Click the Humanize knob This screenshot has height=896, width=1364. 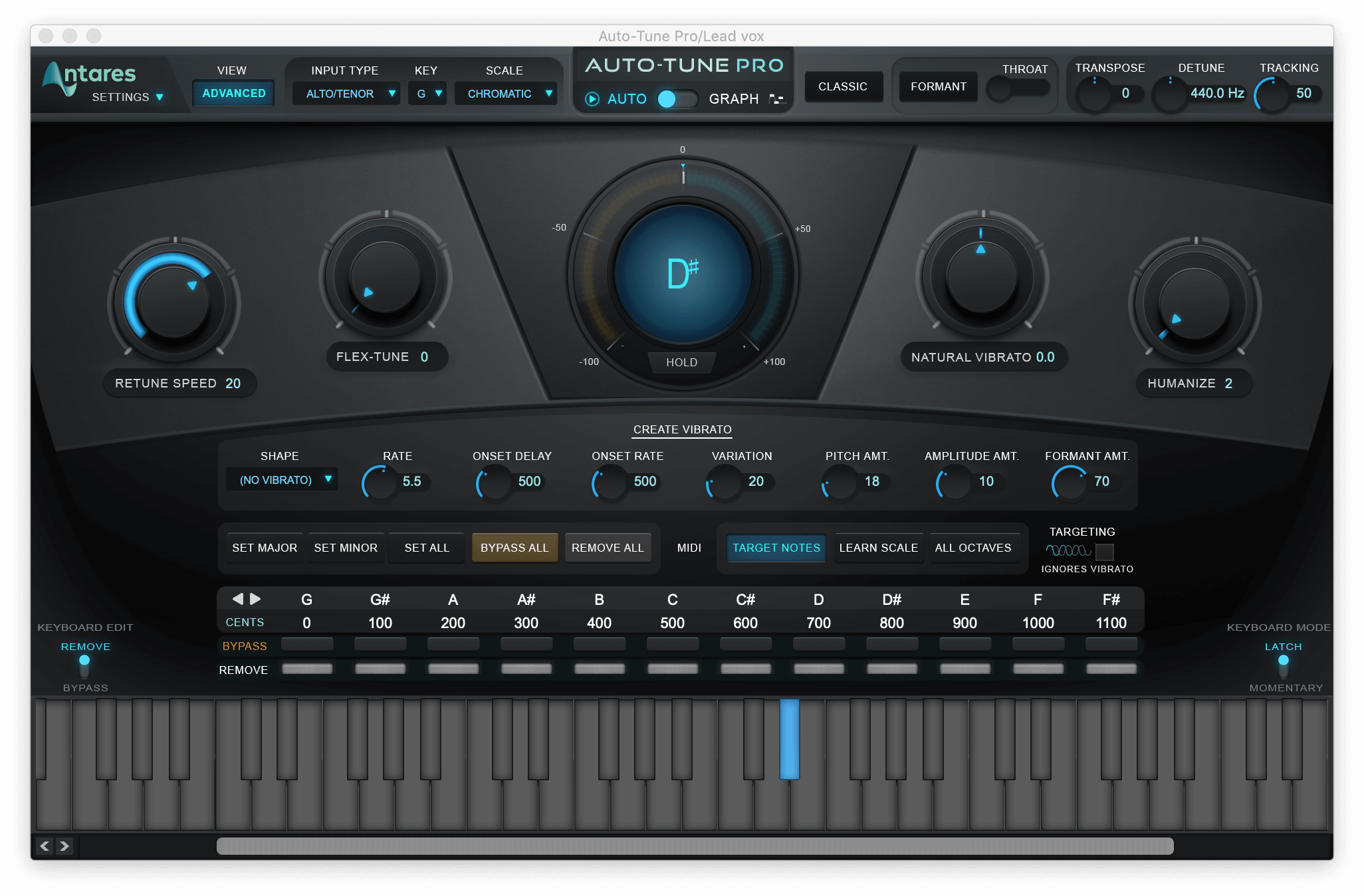(1194, 302)
